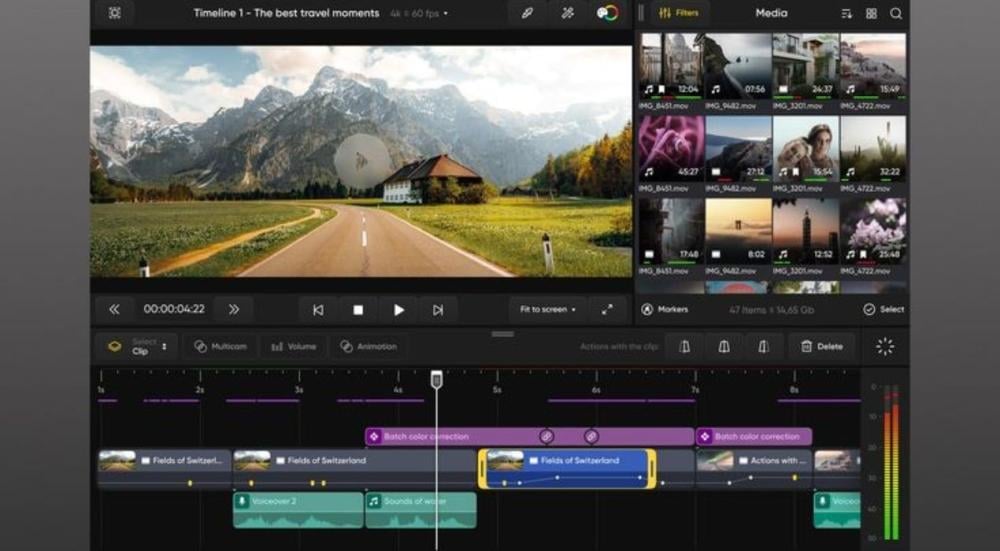Switch media panel to grid view
This screenshot has width=1000, height=551.
coord(871,14)
